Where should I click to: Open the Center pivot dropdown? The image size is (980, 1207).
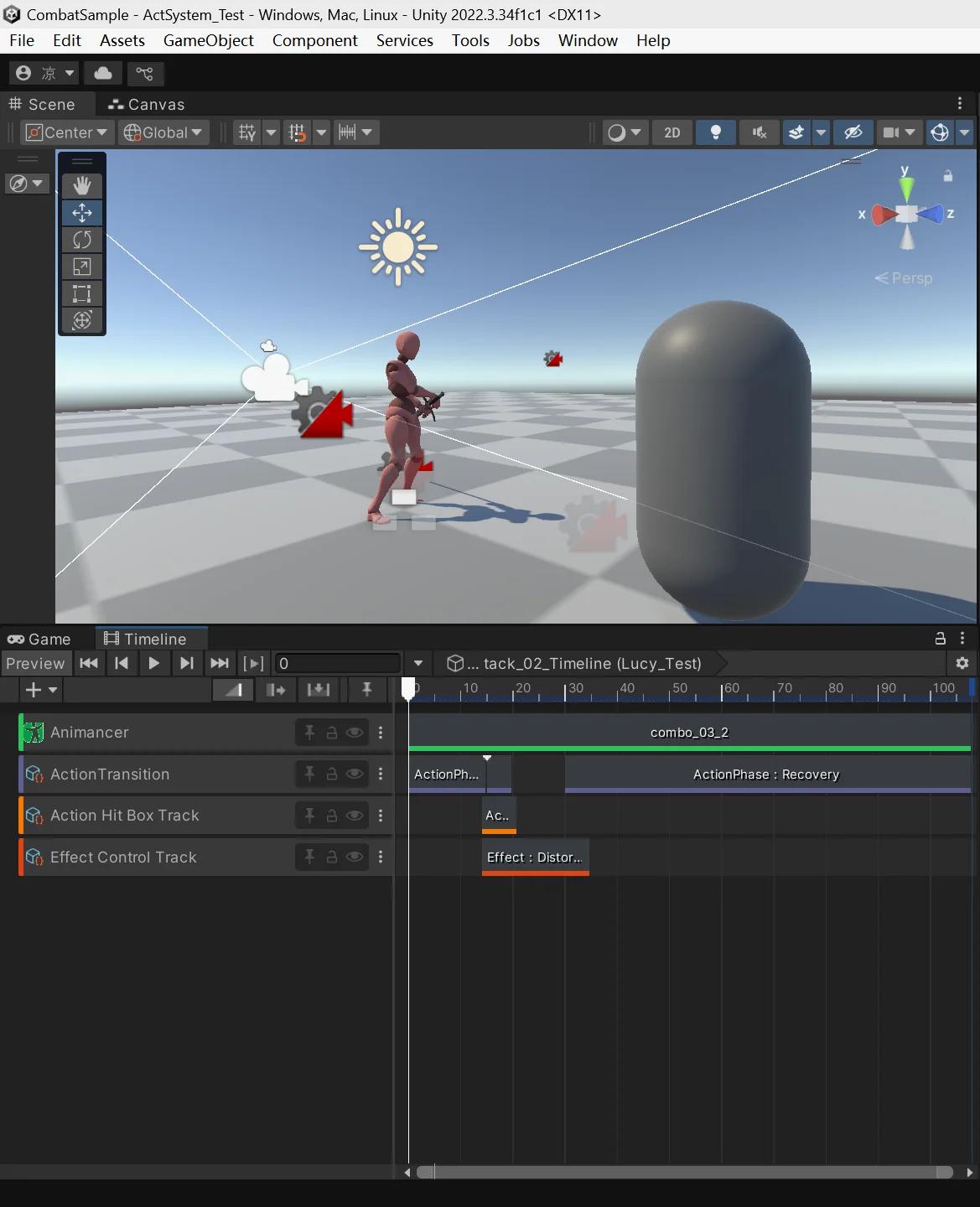(67, 132)
